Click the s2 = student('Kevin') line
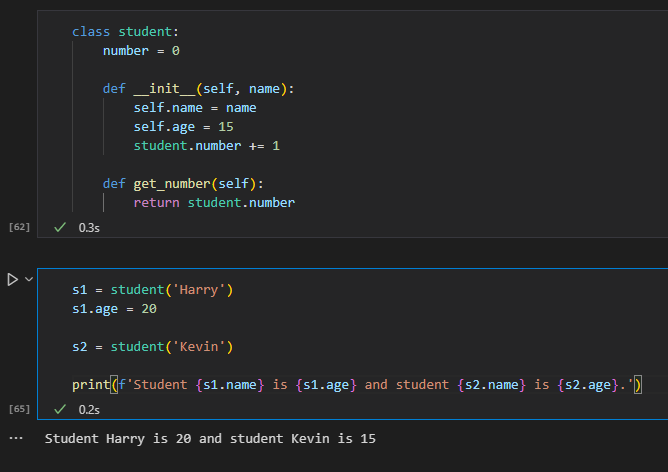The width and height of the screenshot is (668, 472). click(153, 347)
